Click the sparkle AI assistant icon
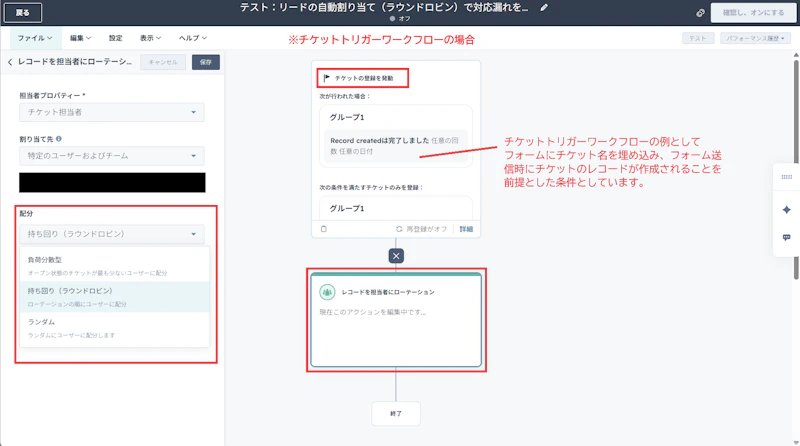The height and width of the screenshot is (446, 800). tap(786, 210)
